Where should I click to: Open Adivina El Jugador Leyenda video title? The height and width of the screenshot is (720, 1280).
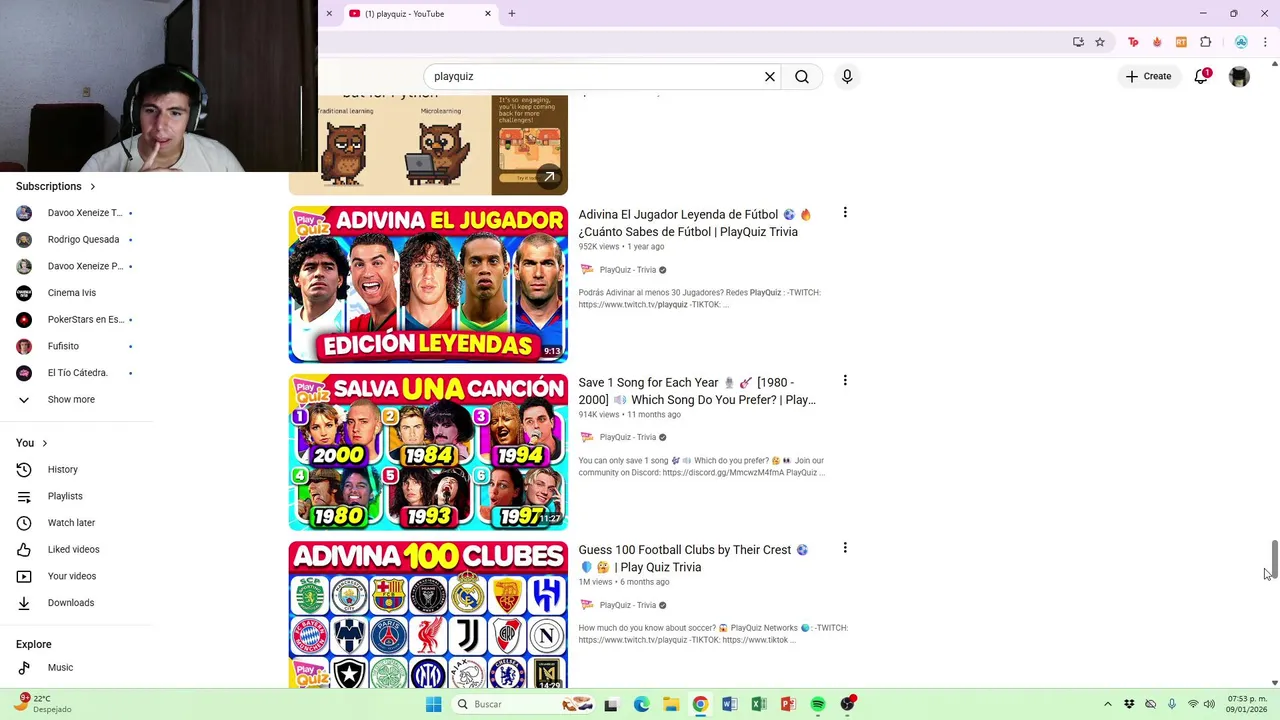tap(696, 223)
